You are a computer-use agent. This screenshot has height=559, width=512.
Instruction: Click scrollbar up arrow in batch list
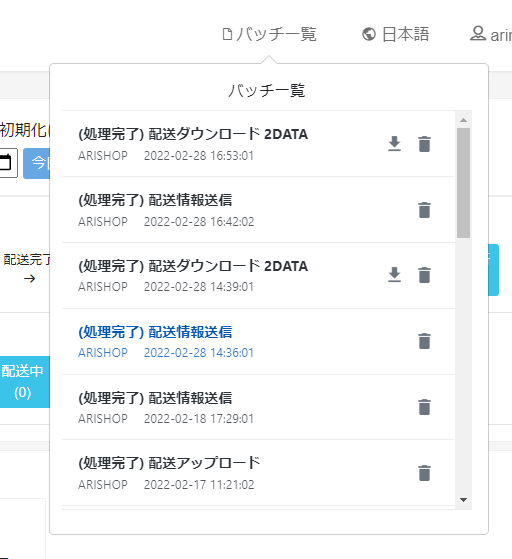464,120
